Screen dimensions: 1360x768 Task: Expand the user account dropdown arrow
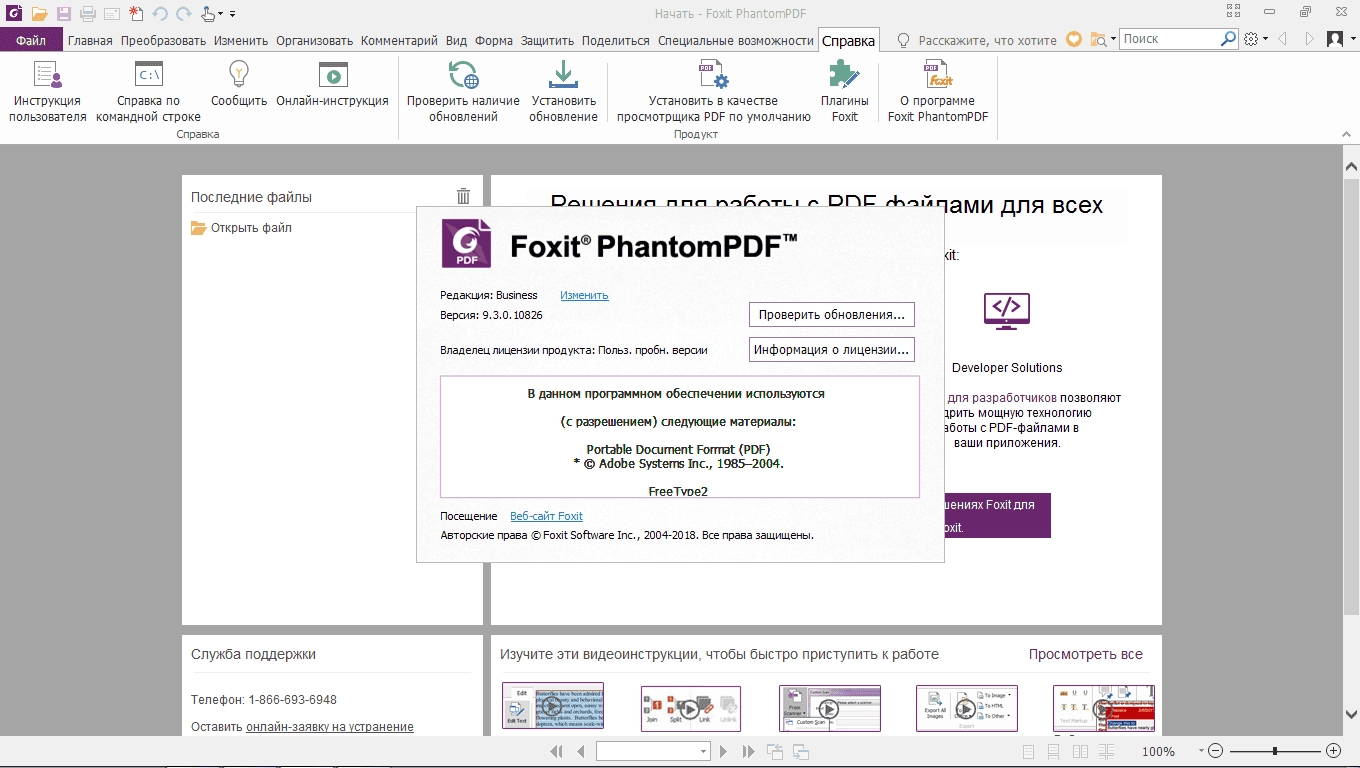tap(1352, 40)
